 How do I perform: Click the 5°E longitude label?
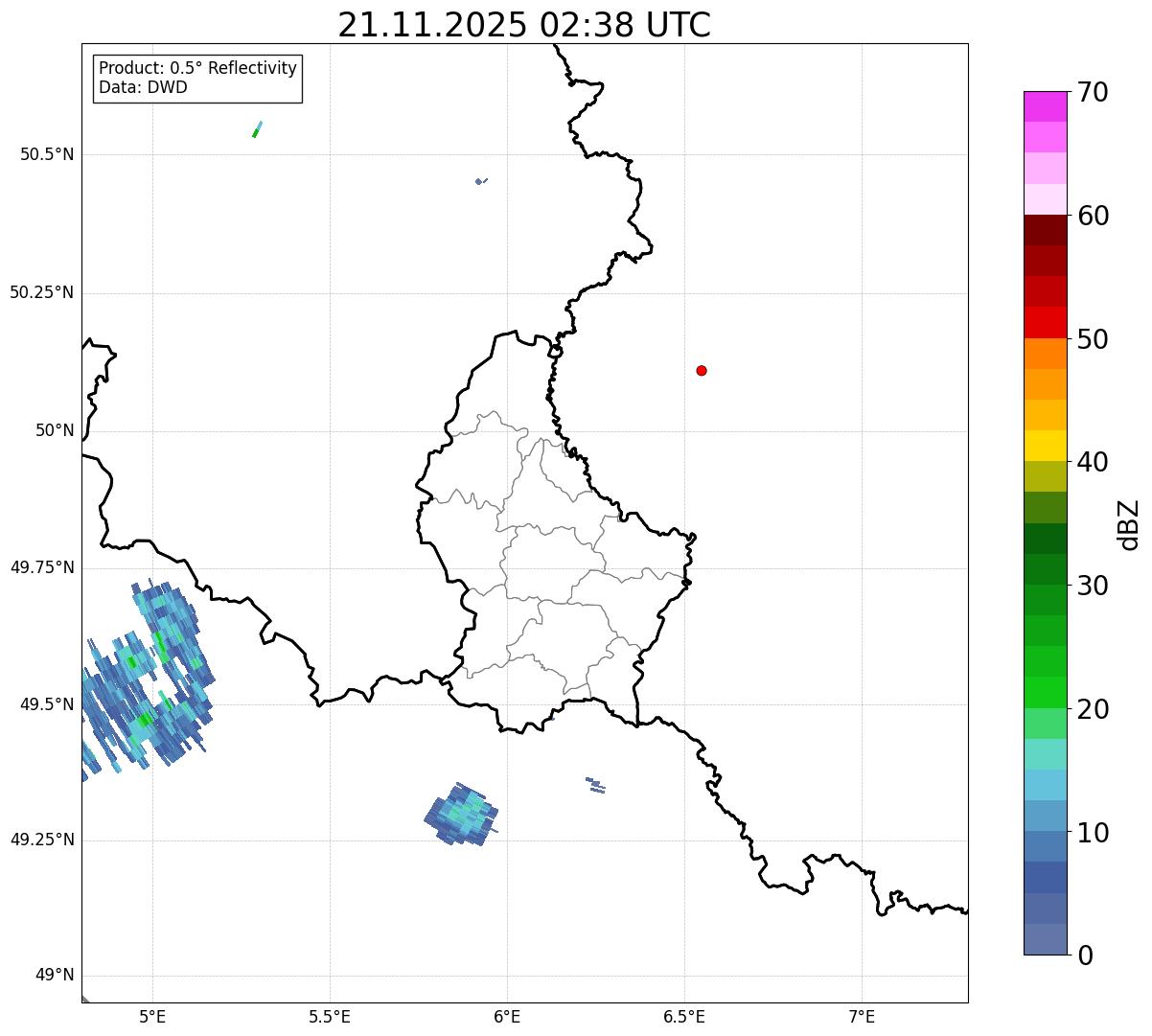(152, 1017)
